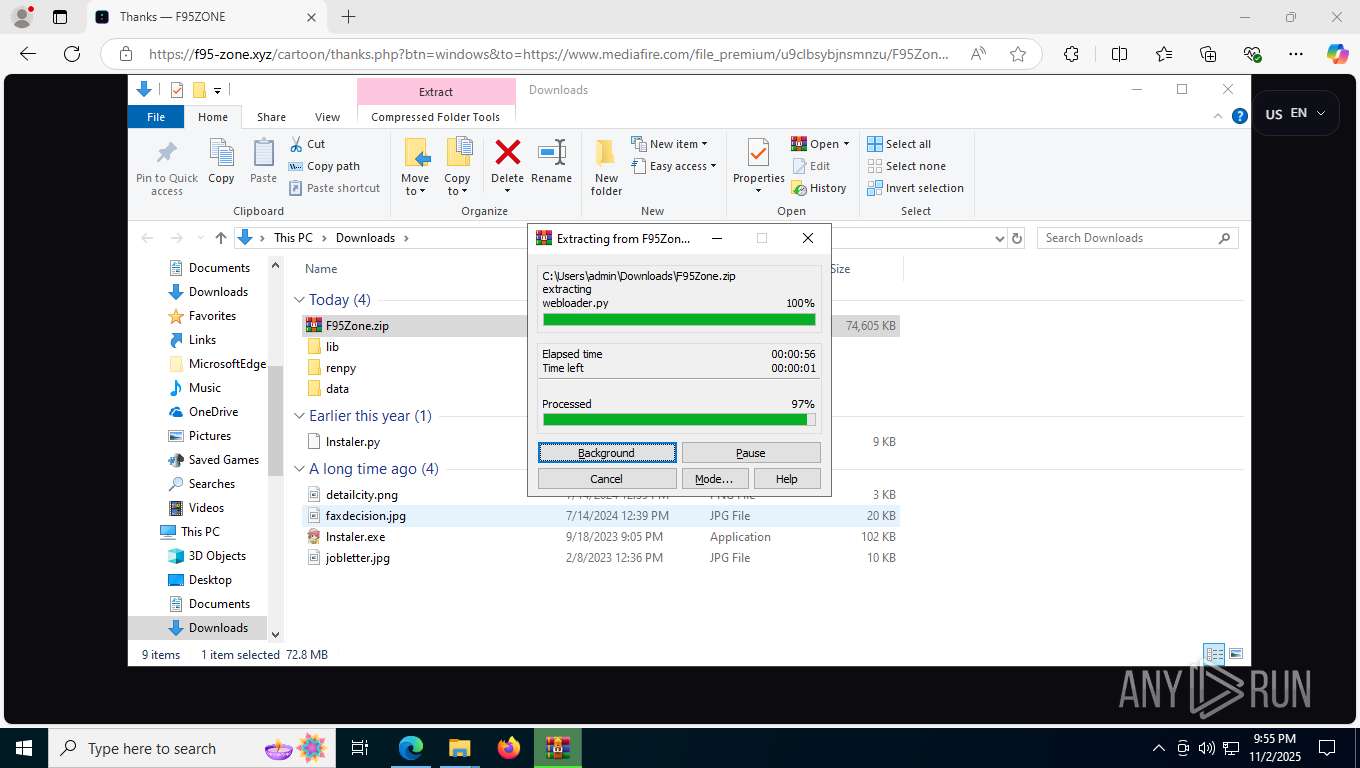Click Copy path in ribbon
The width and height of the screenshot is (1360, 768).
pyautogui.click(x=324, y=166)
